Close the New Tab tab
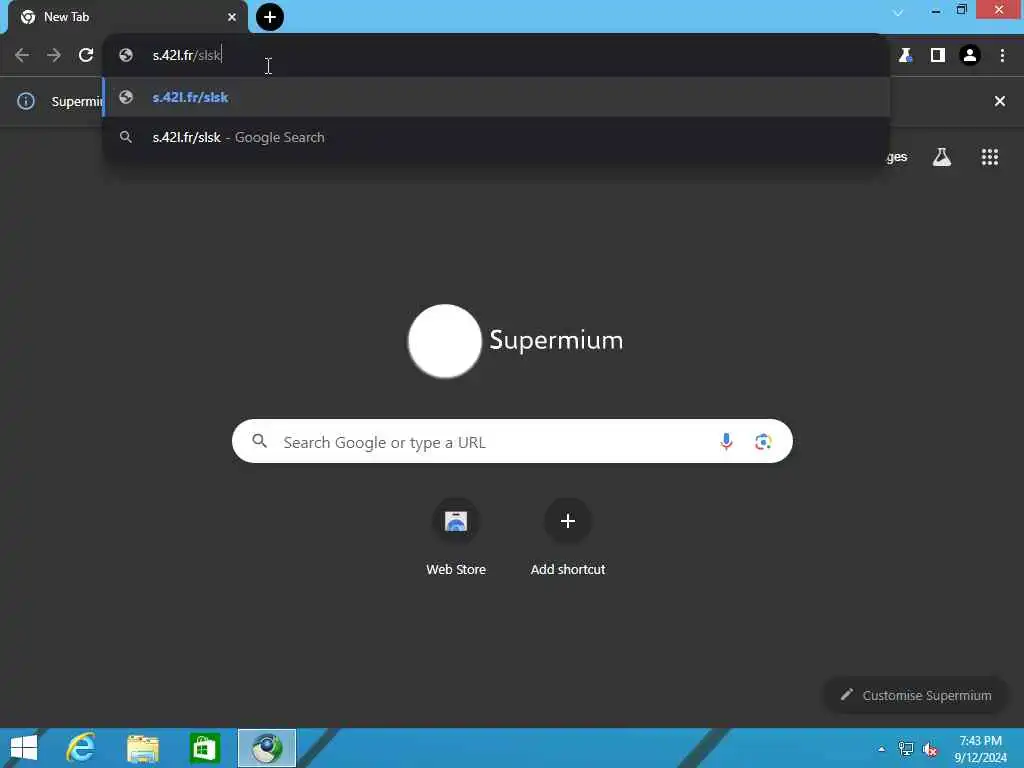Screen dimensions: 1024x768 coord(232,17)
